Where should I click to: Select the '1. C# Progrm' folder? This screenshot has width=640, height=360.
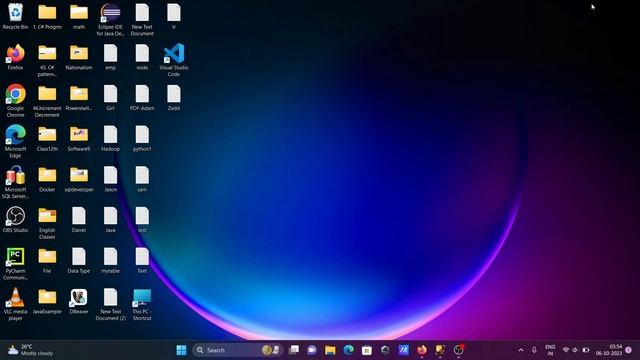[x=47, y=16]
